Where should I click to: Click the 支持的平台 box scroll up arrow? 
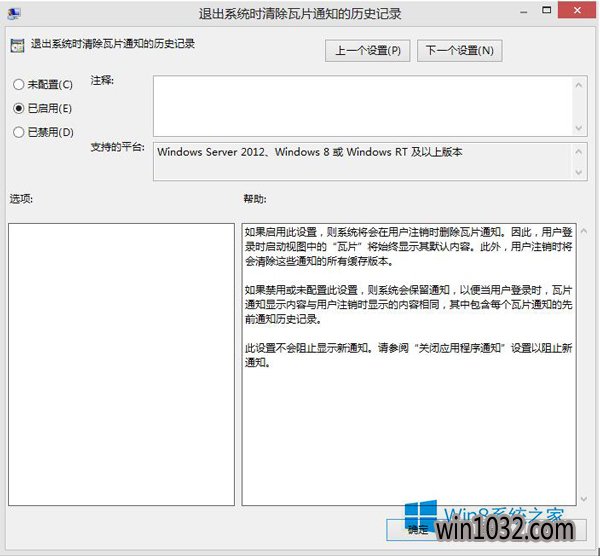pos(580,151)
